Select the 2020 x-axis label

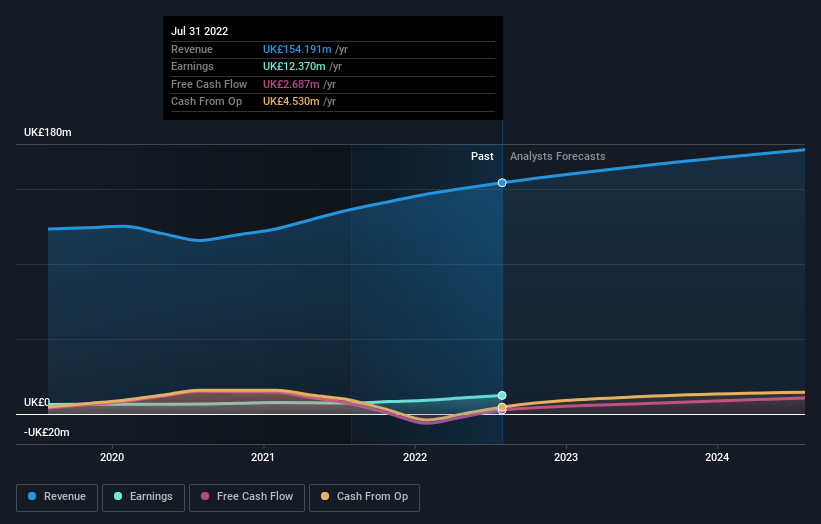click(112, 458)
